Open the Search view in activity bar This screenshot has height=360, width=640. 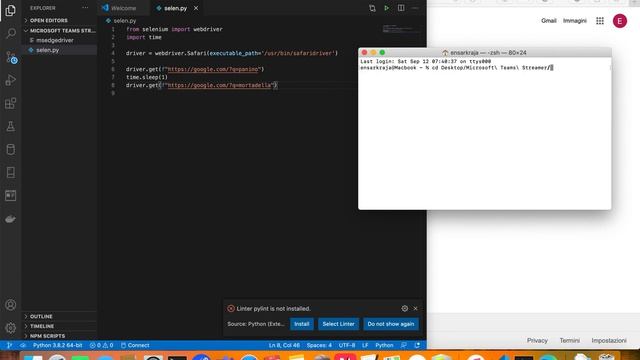pos(11,33)
